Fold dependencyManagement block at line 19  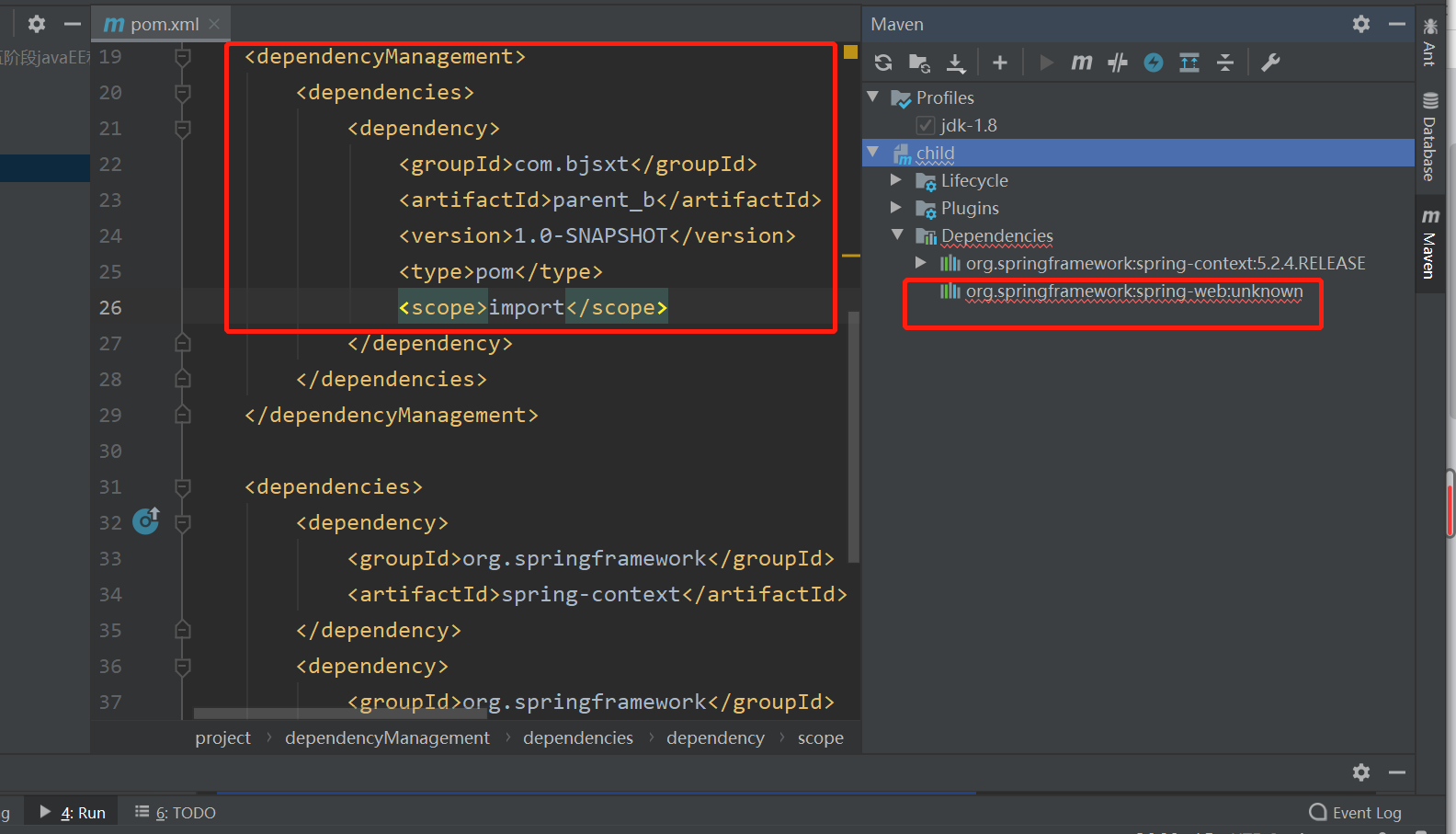pyautogui.click(x=183, y=57)
